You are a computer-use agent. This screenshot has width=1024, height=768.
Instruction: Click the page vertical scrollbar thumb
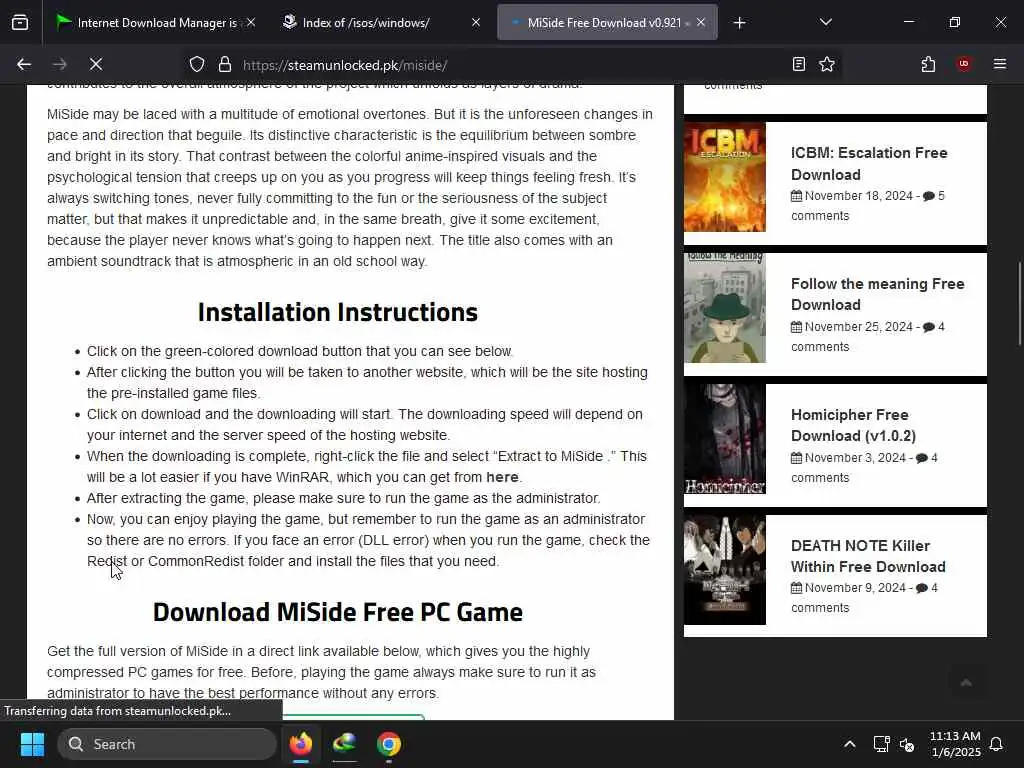[x=1019, y=304]
